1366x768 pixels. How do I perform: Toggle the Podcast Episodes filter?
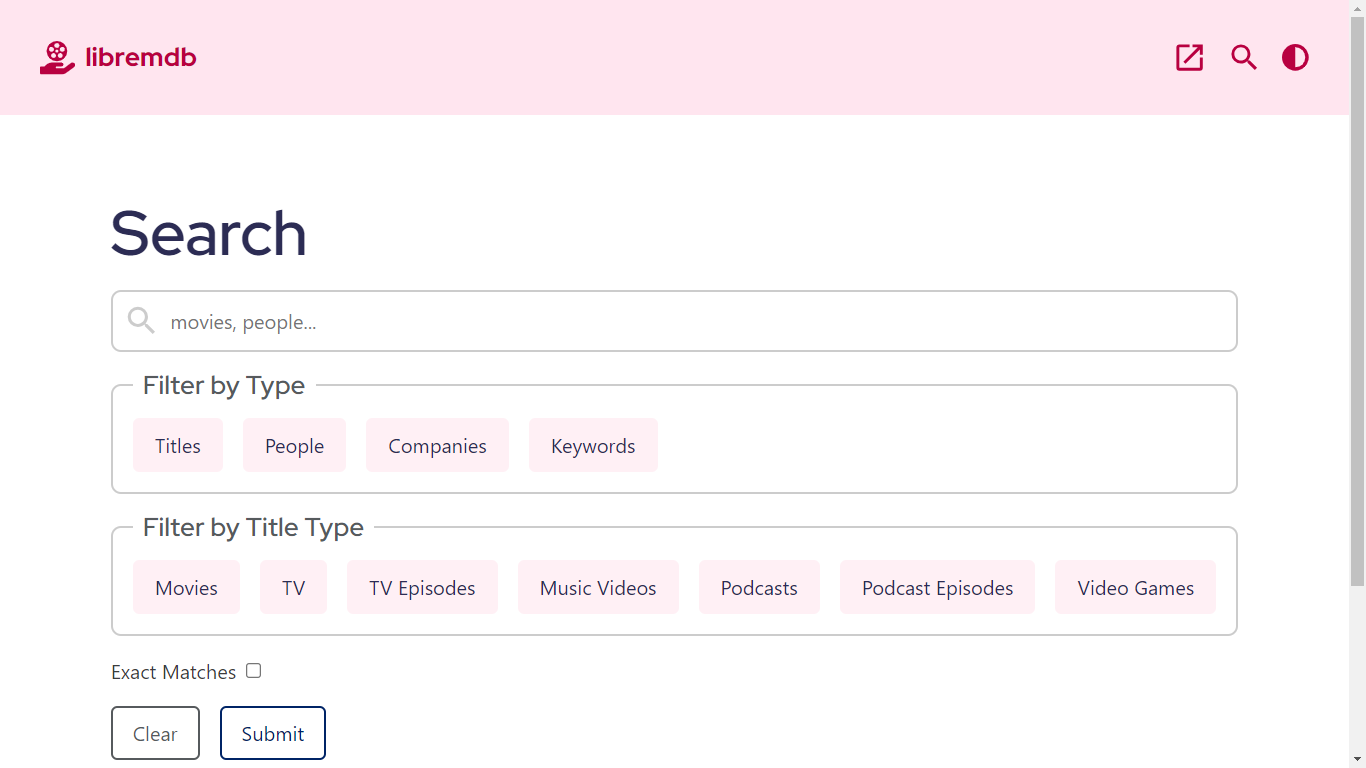[x=937, y=588]
